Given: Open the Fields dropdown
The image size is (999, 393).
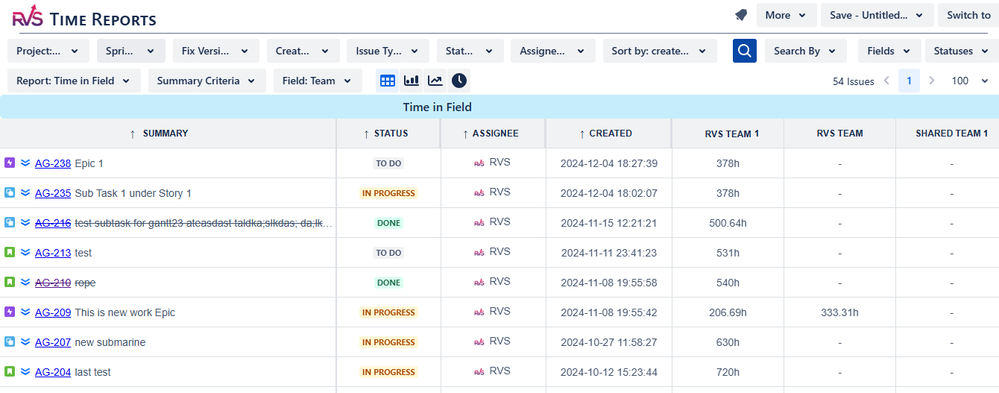Looking at the screenshot, I should [x=889, y=51].
